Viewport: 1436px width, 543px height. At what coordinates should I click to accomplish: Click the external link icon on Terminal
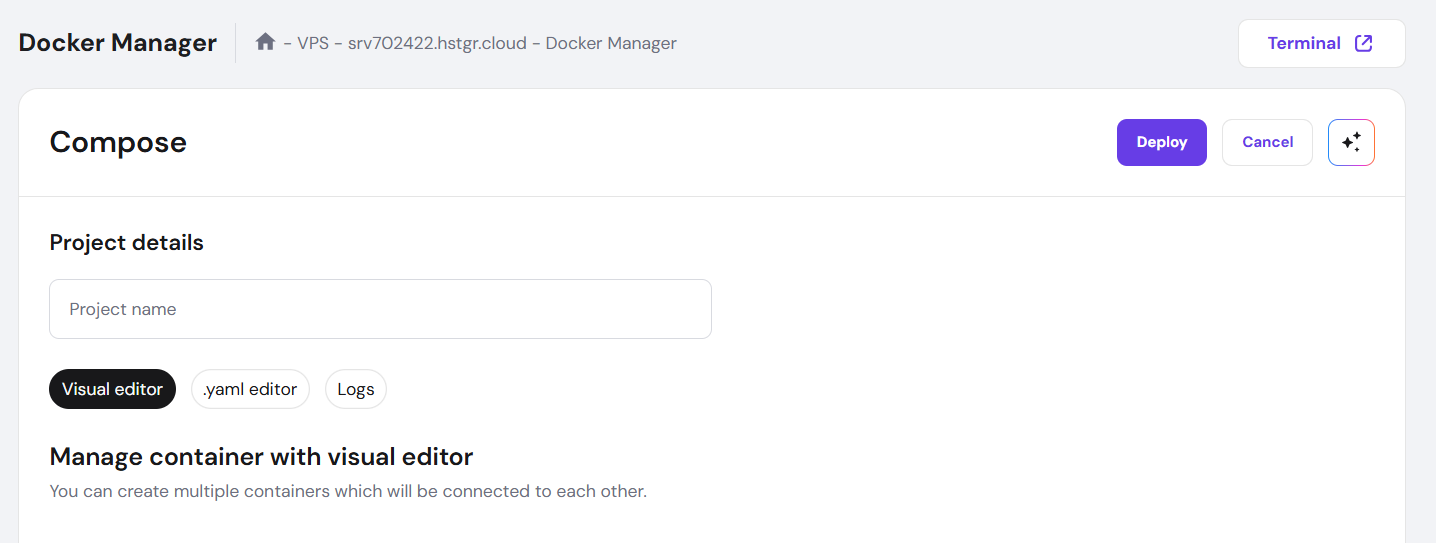click(1363, 43)
